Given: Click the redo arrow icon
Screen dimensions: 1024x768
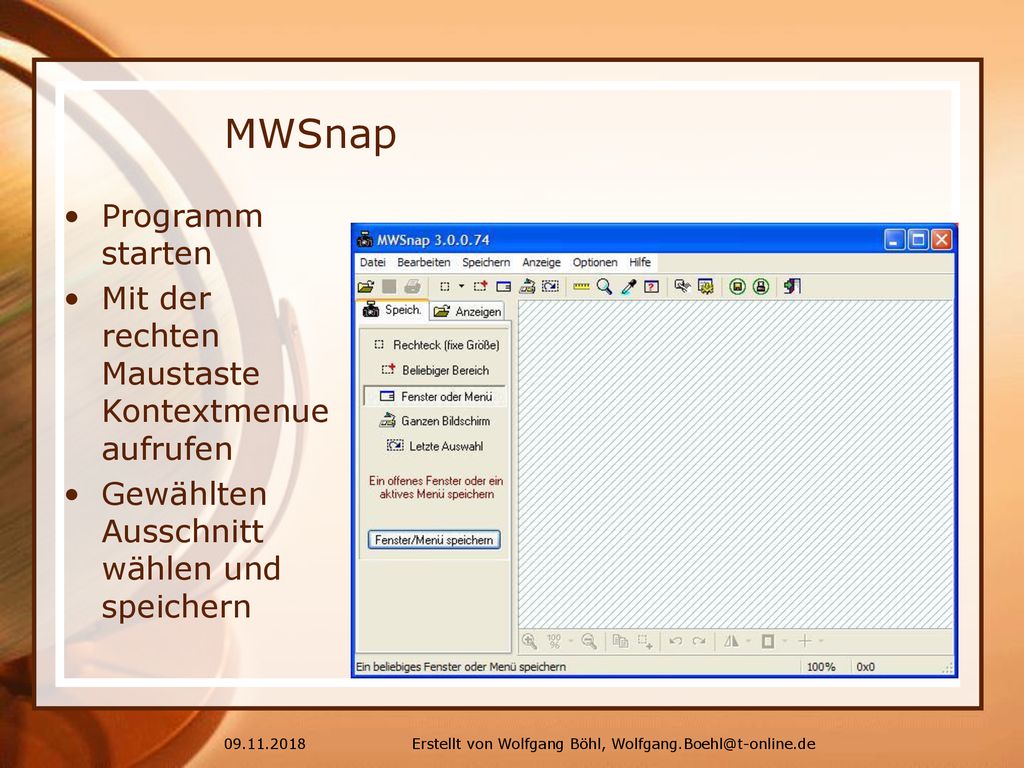Looking at the screenshot, I should 699,641.
